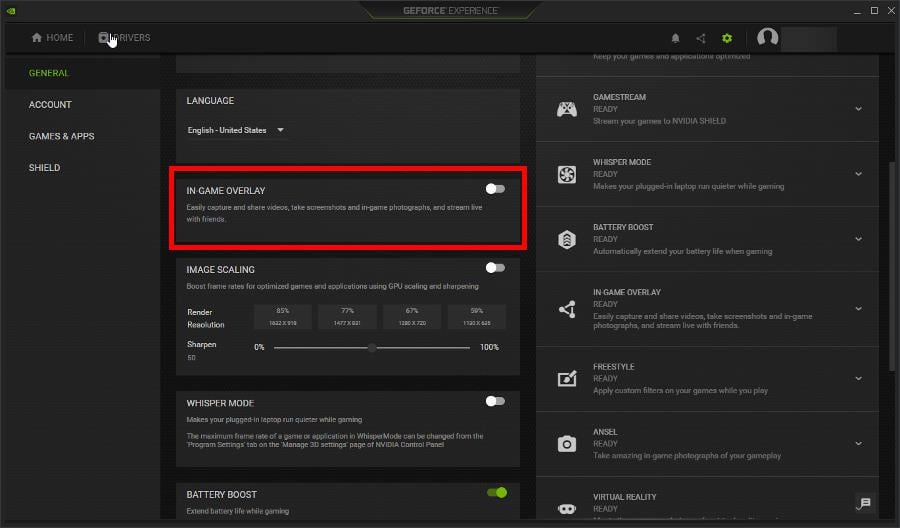
Task: Select General in settings sidebar
Action: 83,73
